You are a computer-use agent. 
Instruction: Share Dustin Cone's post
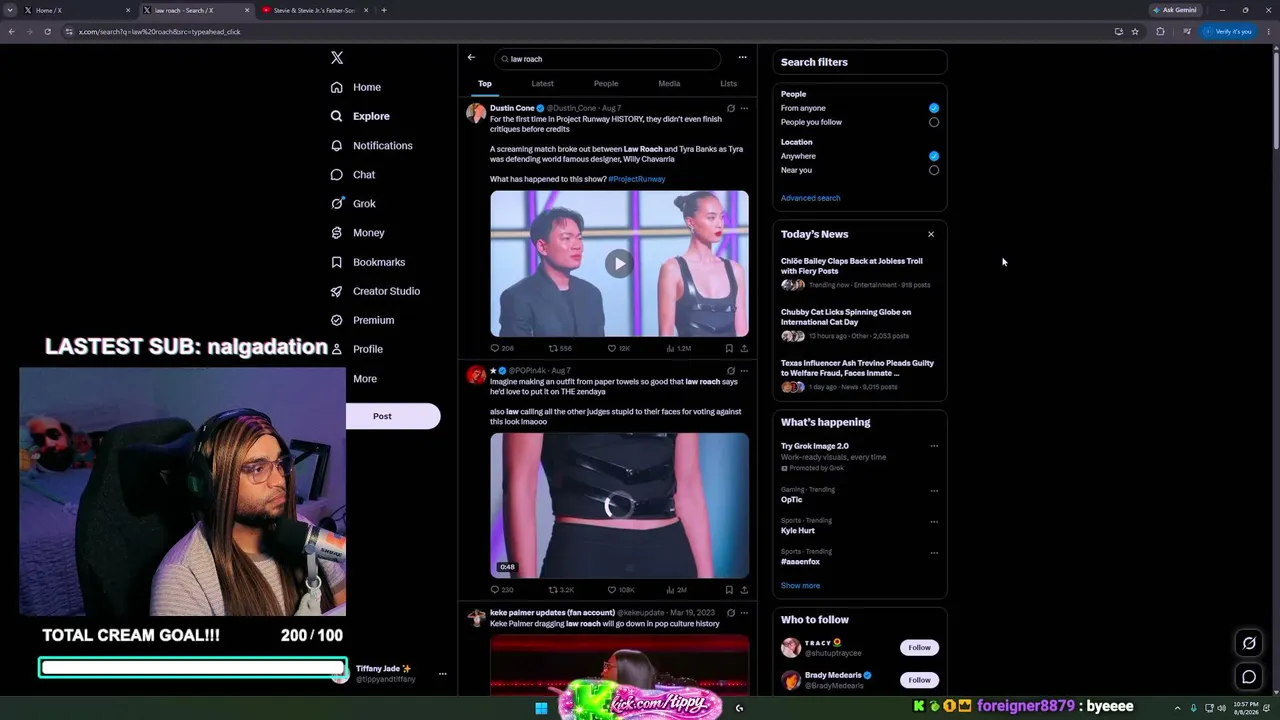pyautogui.click(x=744, y=348)
